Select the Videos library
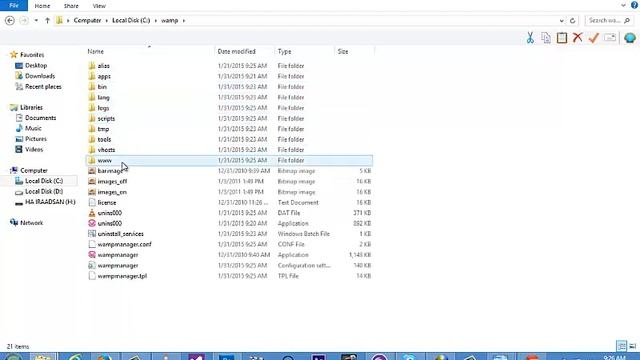The width and height of the screenshot is (640, 360). tap(34, 149)
